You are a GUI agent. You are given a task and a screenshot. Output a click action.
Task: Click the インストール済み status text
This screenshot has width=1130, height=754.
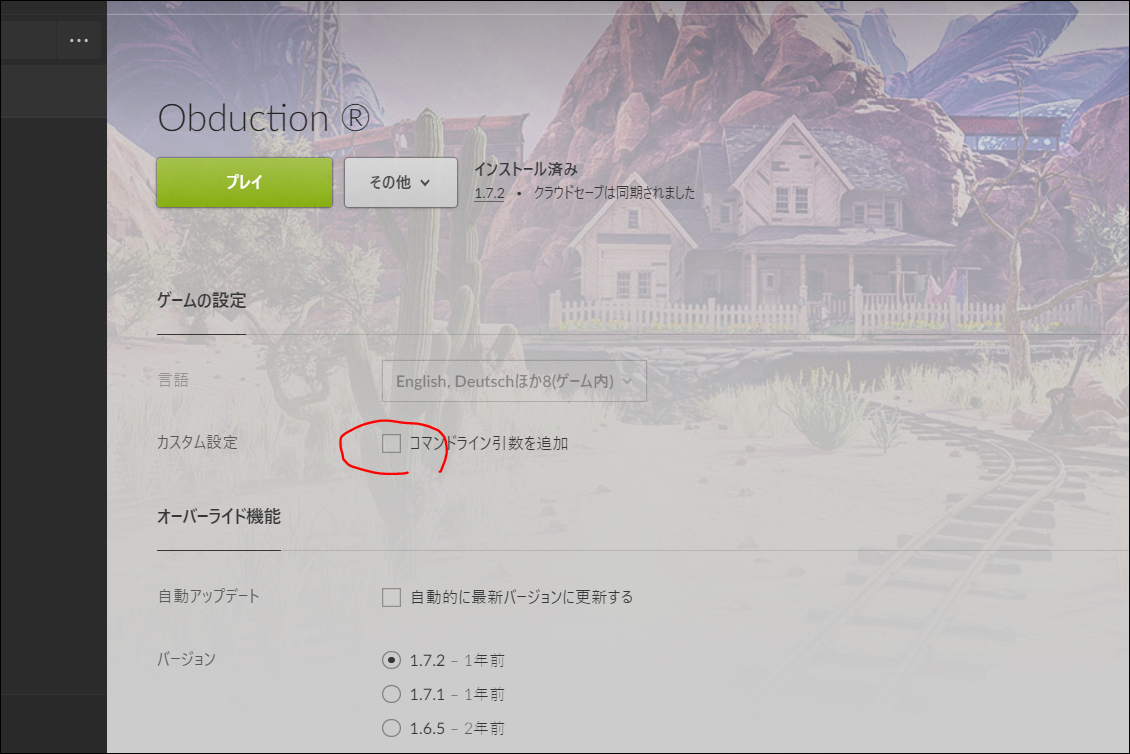tap(526, 169)
